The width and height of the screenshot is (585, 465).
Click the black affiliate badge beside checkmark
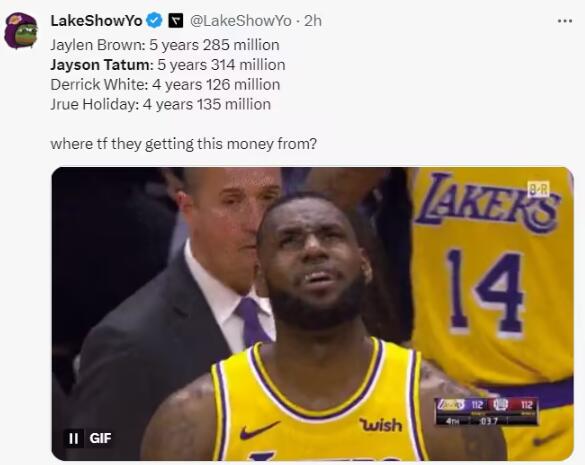click(176, 21)
